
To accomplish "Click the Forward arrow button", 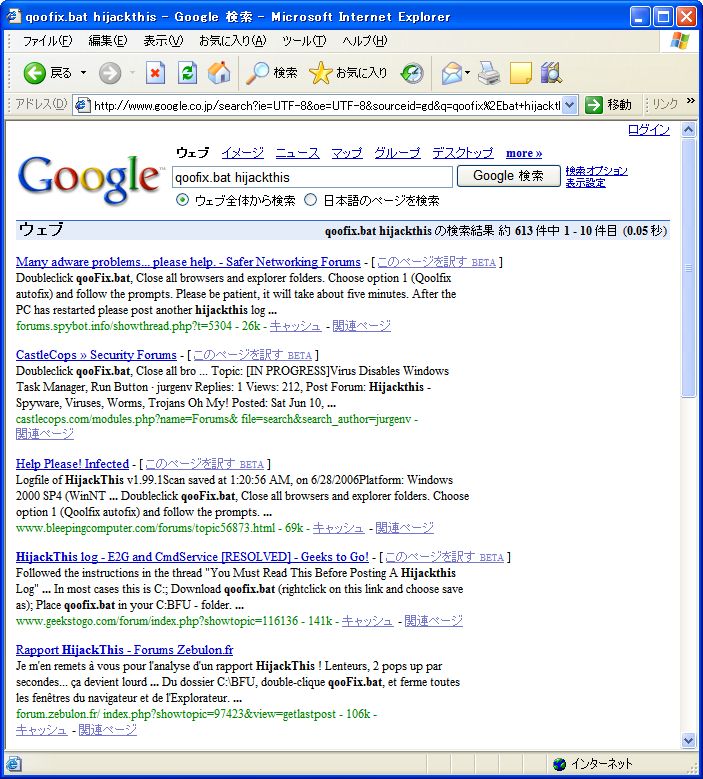I will [110, 74].
